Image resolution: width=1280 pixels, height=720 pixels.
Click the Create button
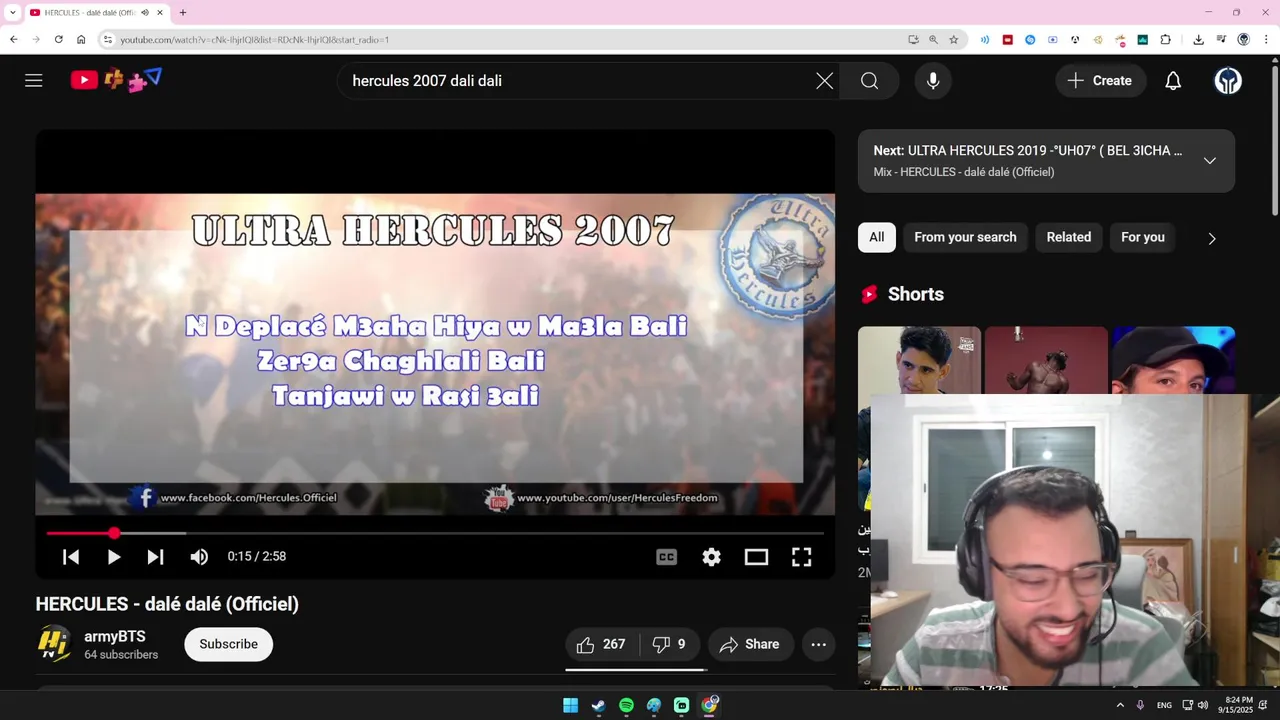[x=1100, y=81]
